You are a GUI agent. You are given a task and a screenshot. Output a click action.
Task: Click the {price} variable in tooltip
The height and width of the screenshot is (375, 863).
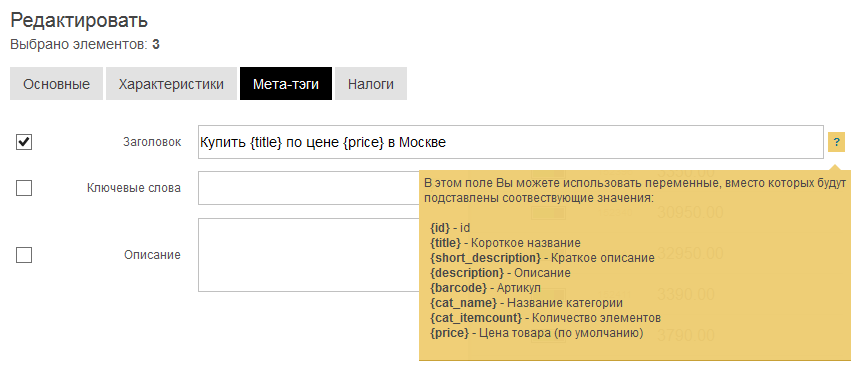pos(449,333)
